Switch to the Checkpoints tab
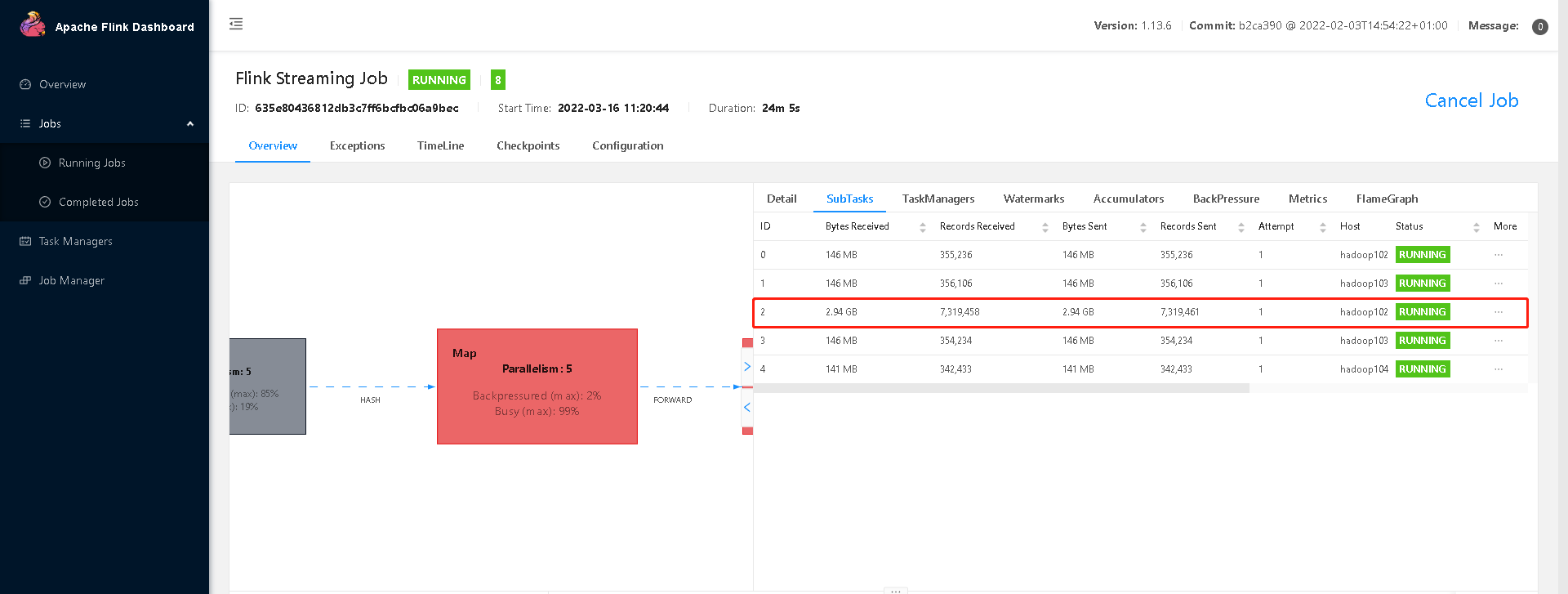Screen dimensions: 1568x594 [x=528, y=145]
